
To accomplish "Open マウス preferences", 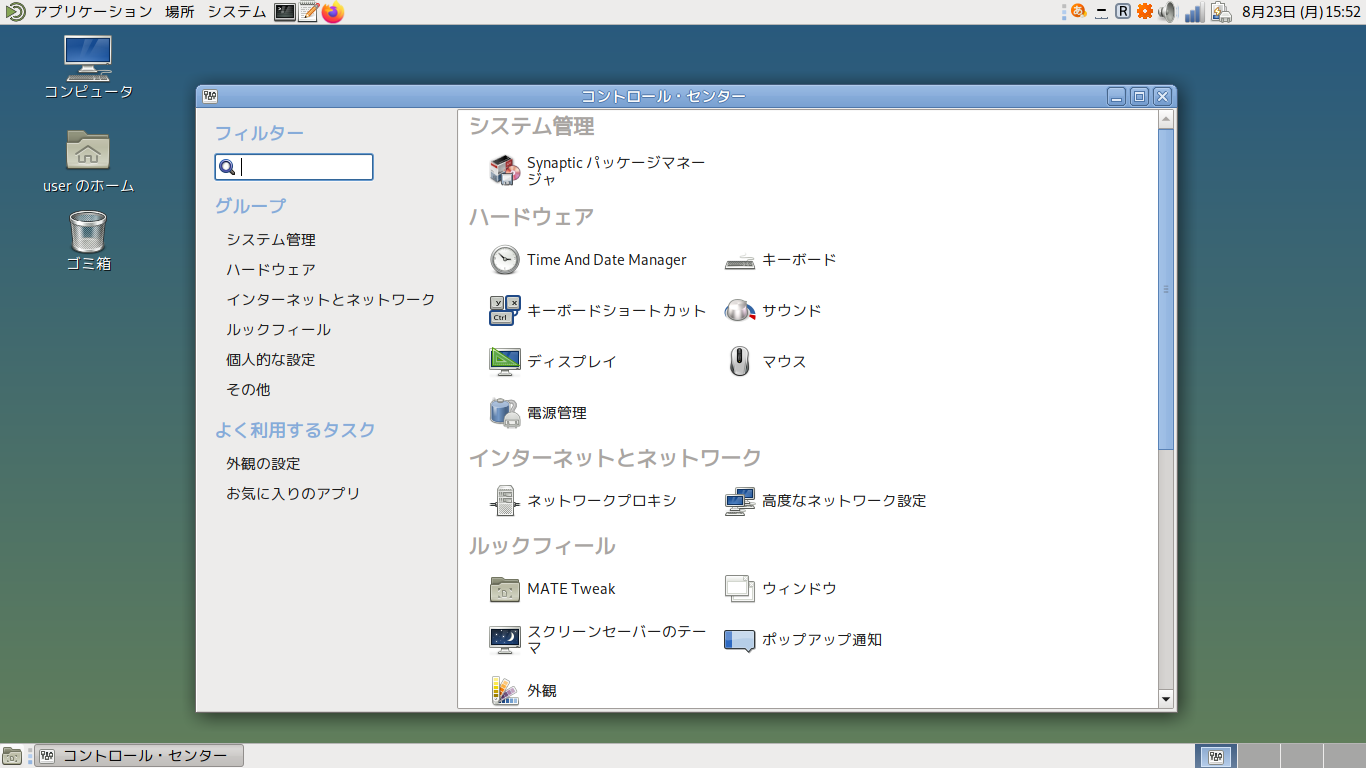I will click(x=765, y=362).
